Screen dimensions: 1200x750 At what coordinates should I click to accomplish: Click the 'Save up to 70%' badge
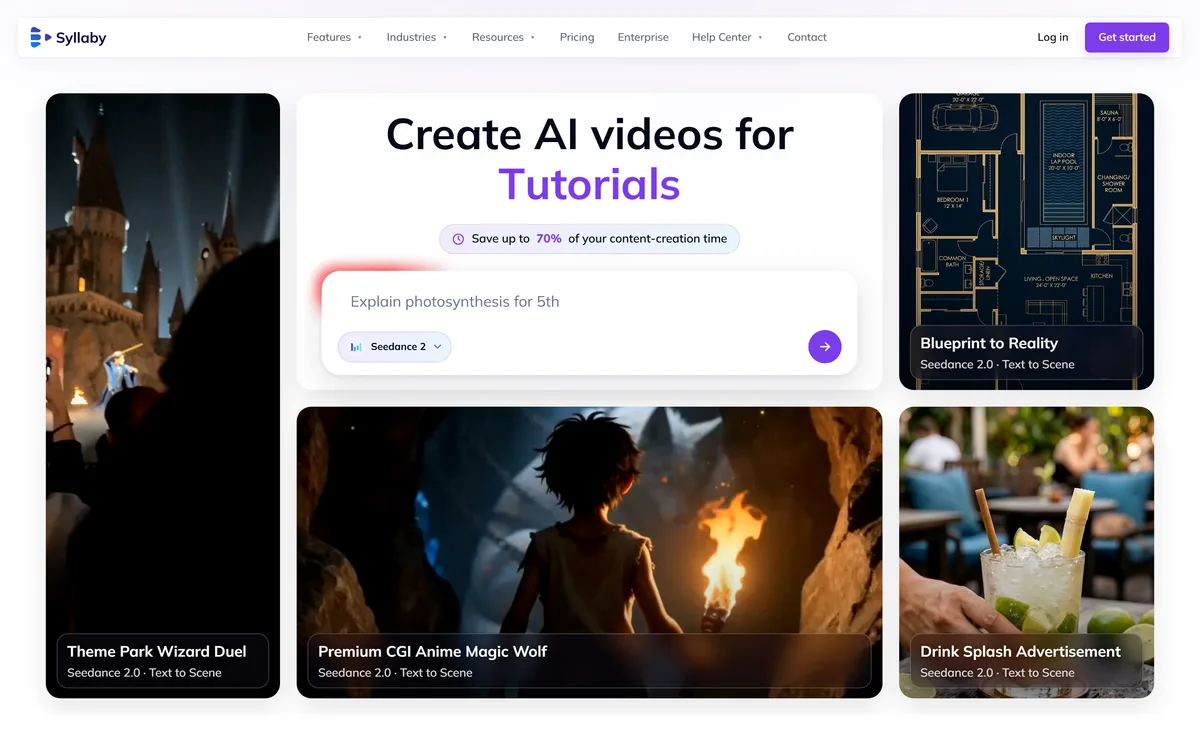coord(589,239)
